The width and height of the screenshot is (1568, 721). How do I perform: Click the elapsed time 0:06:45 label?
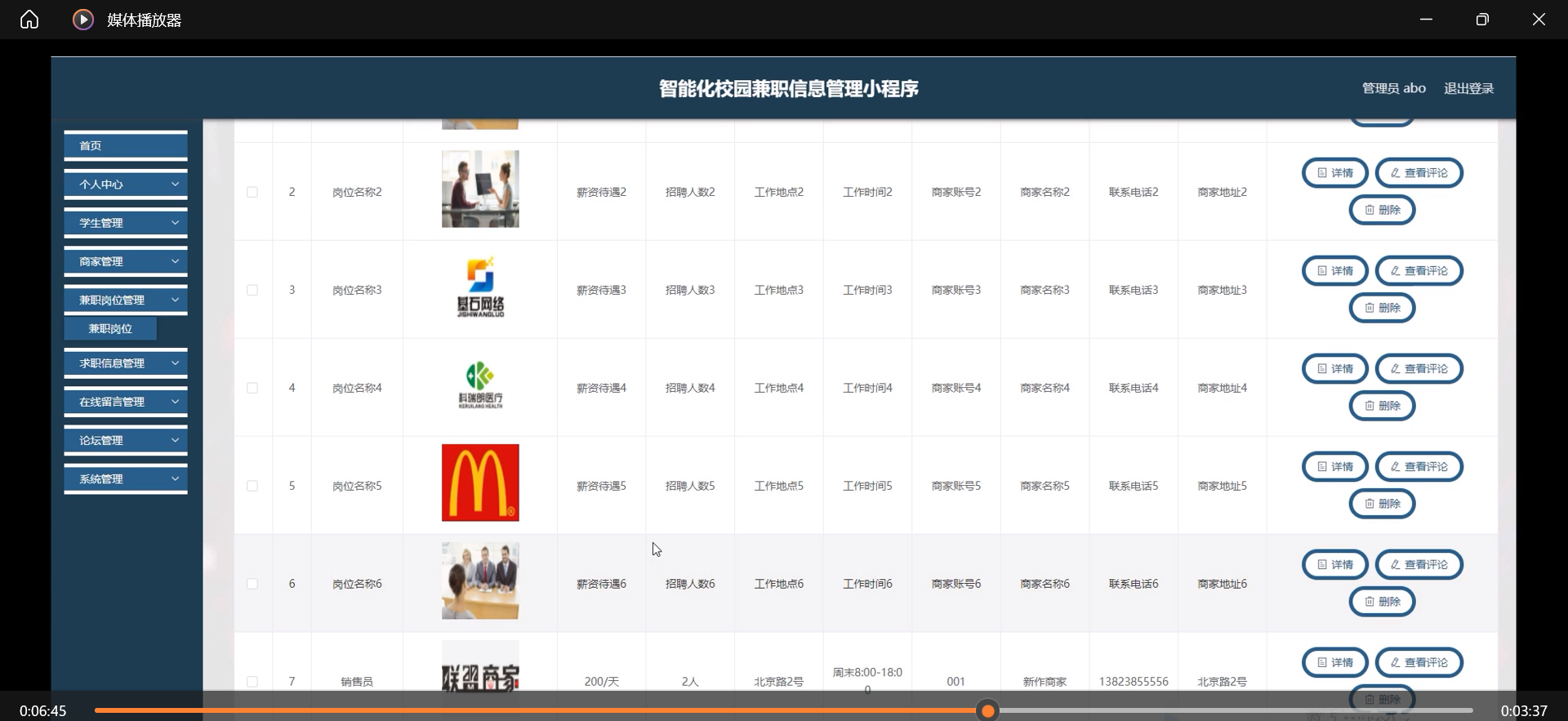[43, 711]
